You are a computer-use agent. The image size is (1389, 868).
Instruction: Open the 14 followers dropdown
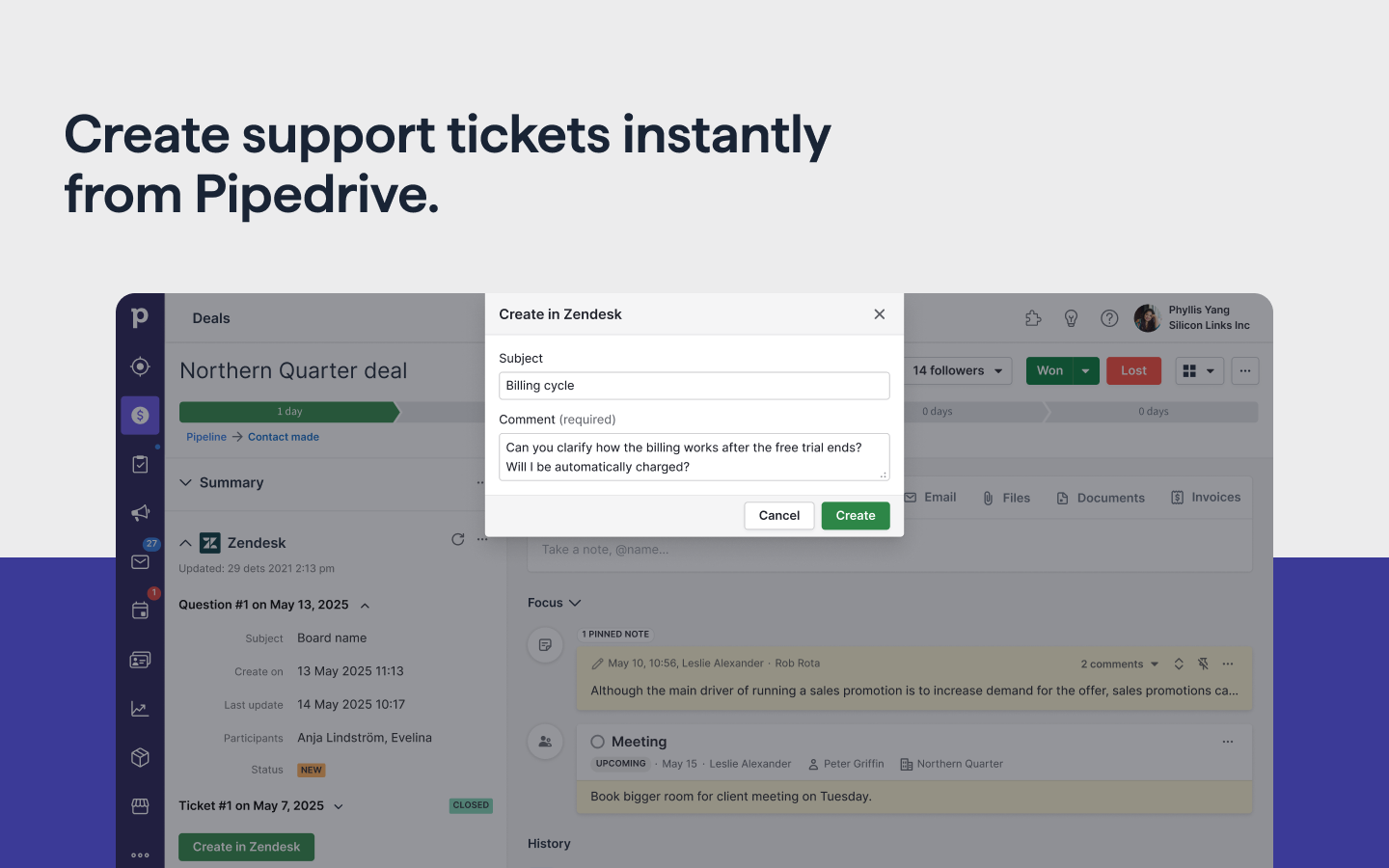pyautogui.click(x=957, y=371)
